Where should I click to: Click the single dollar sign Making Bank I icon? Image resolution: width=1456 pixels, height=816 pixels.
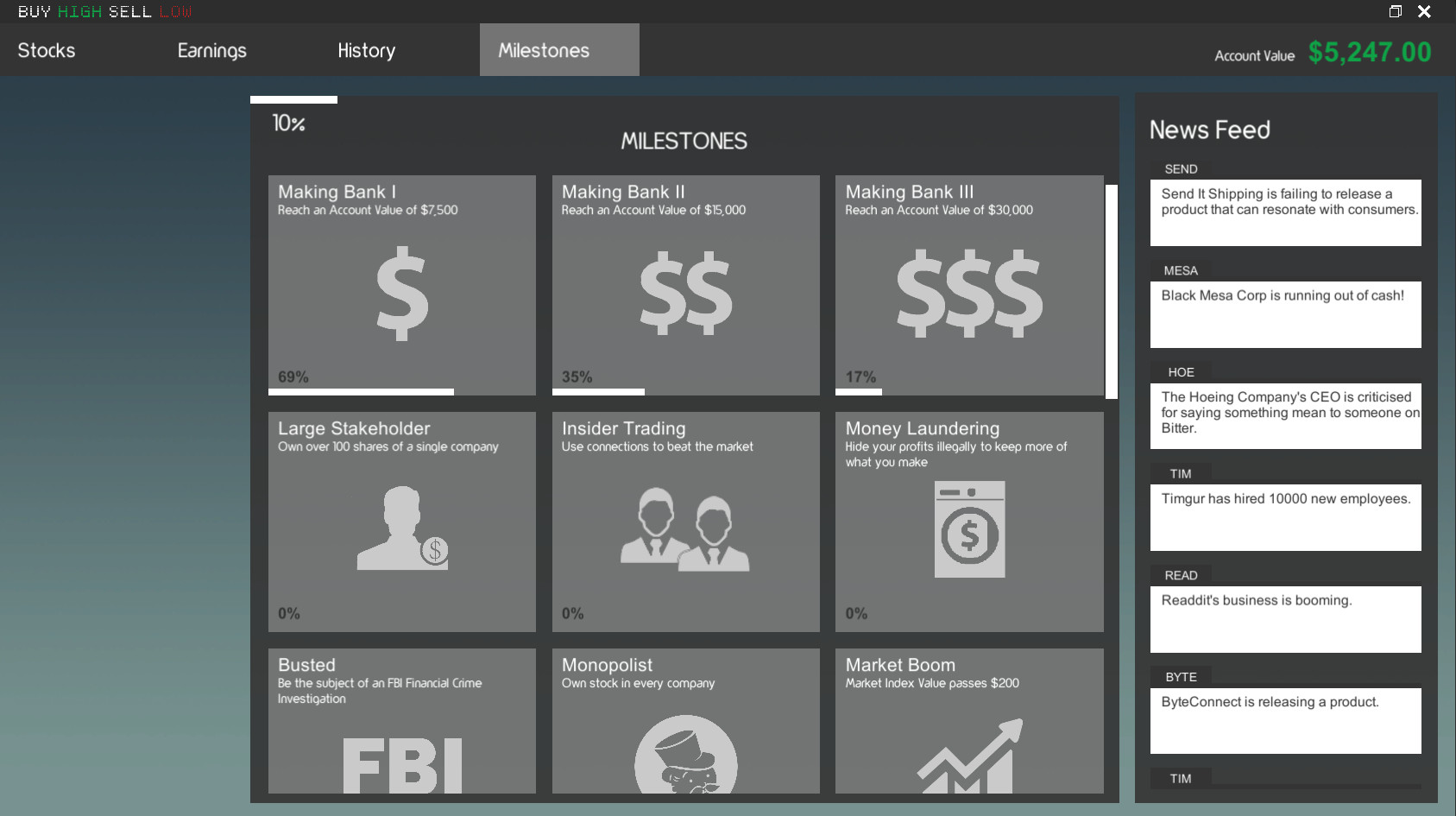[x=402, y=294]
